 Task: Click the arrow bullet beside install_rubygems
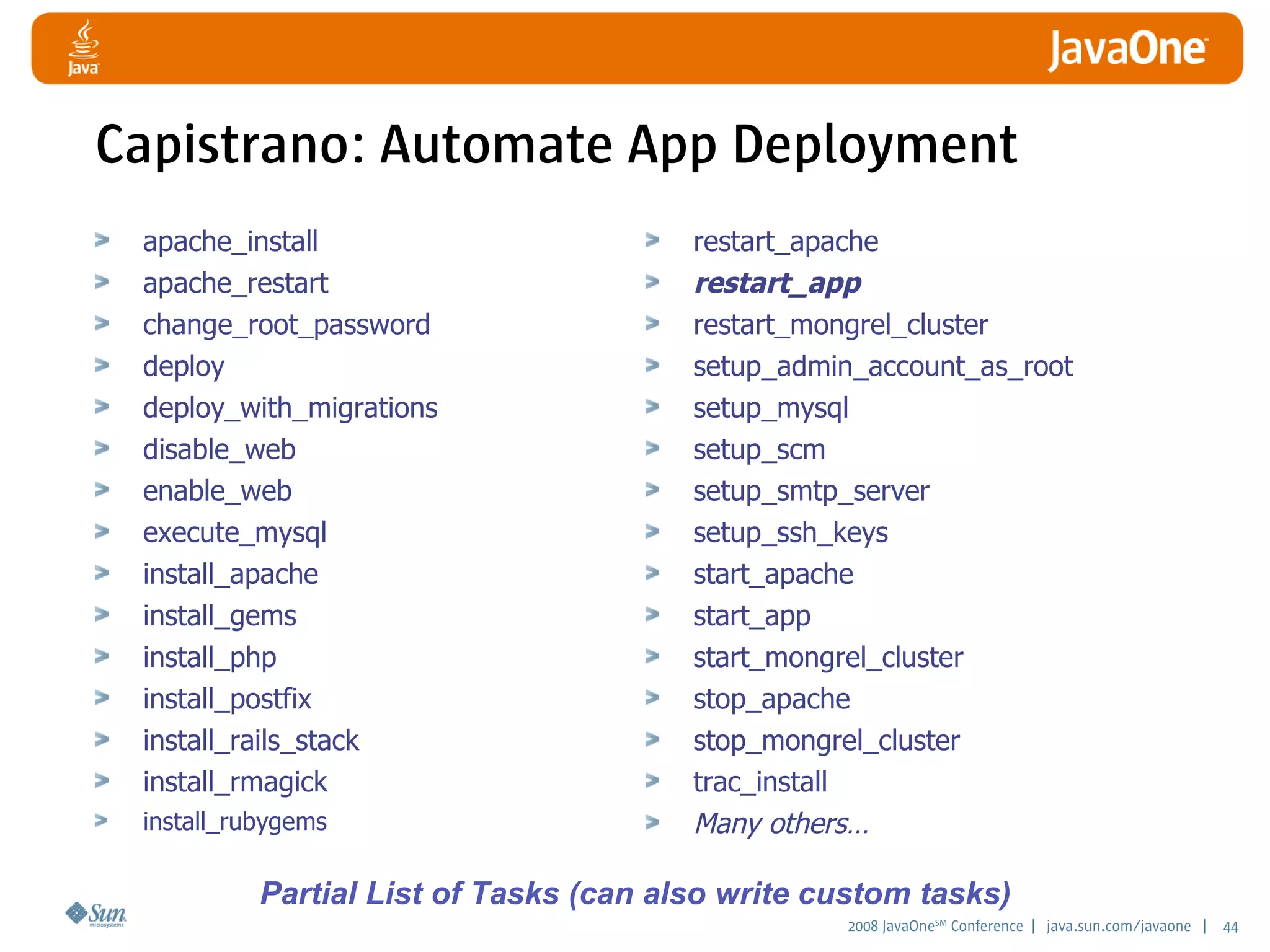[x=102, y=821]
